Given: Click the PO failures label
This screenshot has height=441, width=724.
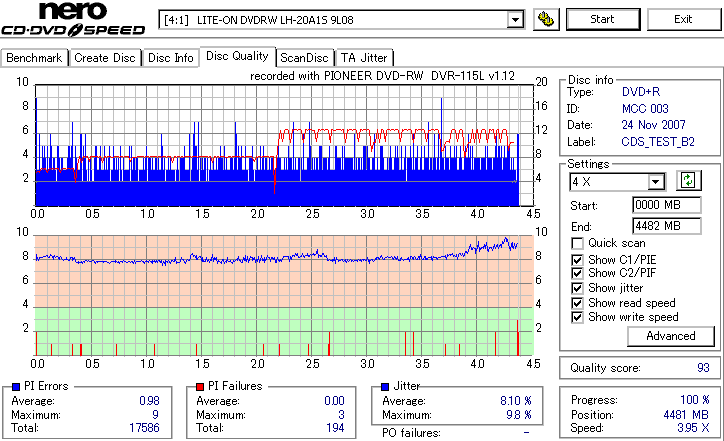Looking at the screenshot, I should (x=411, y=433).
